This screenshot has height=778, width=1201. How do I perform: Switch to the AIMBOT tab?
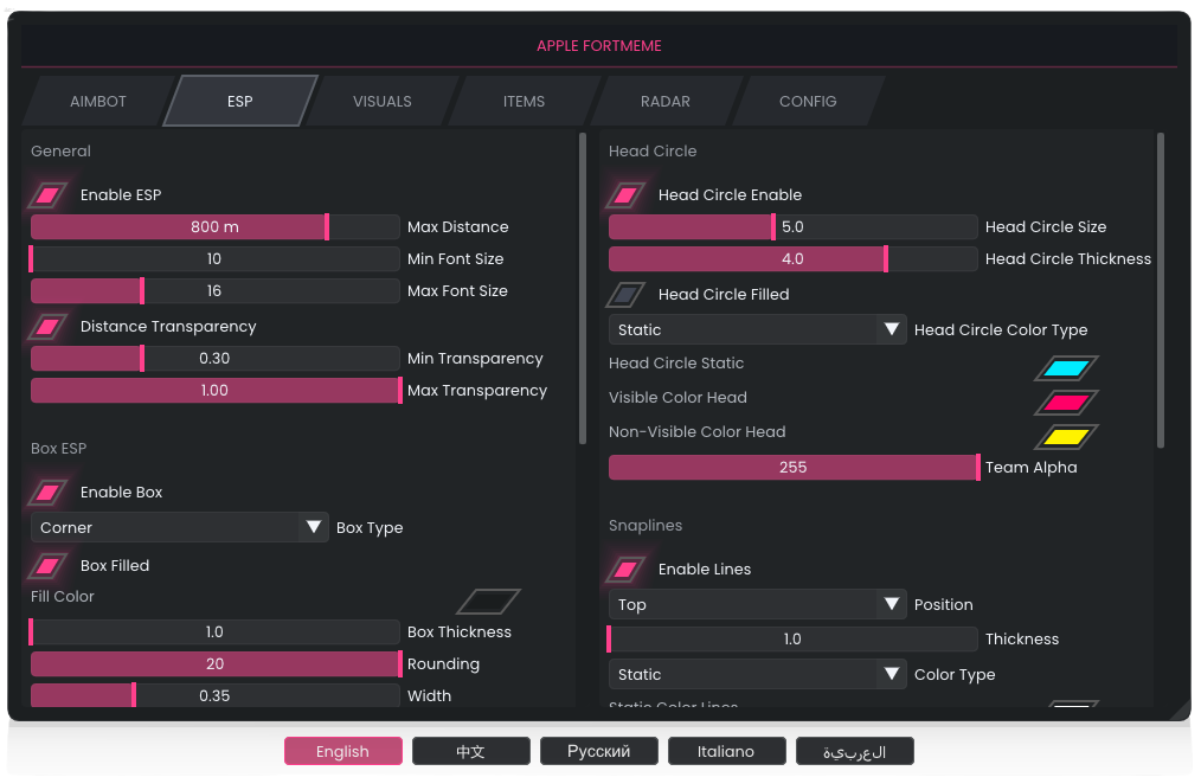(x=98, y=101)
